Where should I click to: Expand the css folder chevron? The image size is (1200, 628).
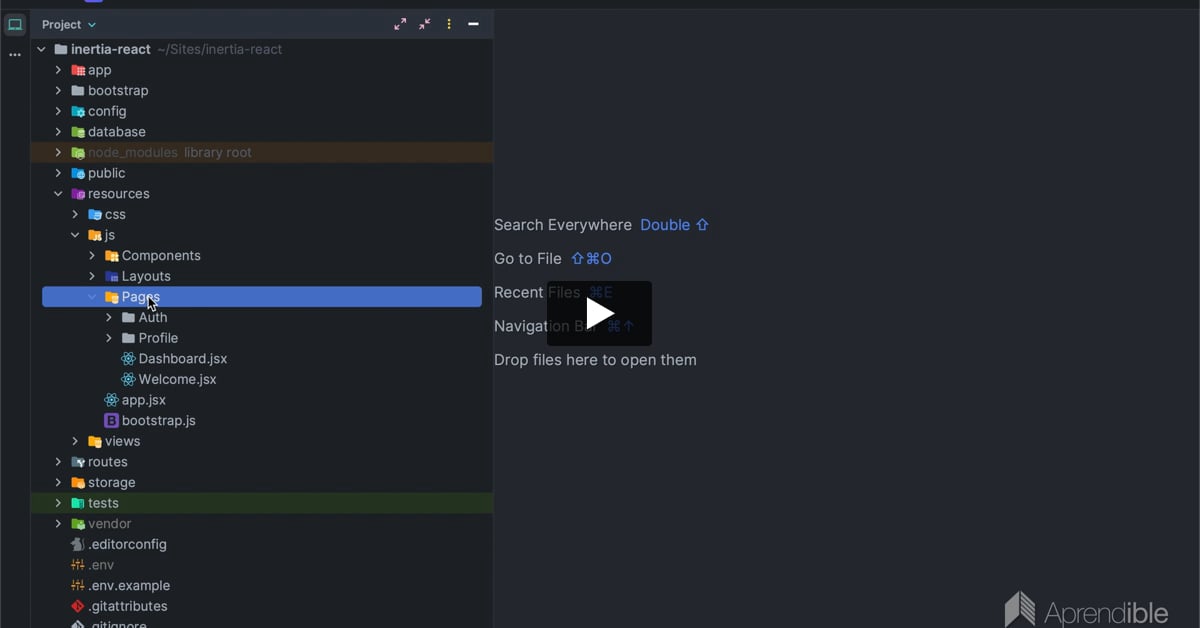(75, 214)
